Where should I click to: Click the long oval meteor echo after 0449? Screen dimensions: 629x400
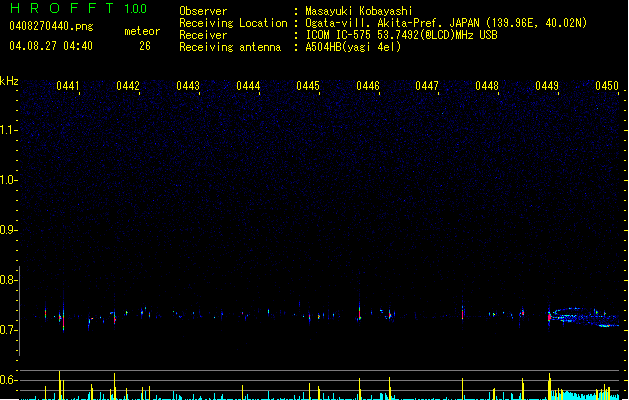click(x=584, y=317)
